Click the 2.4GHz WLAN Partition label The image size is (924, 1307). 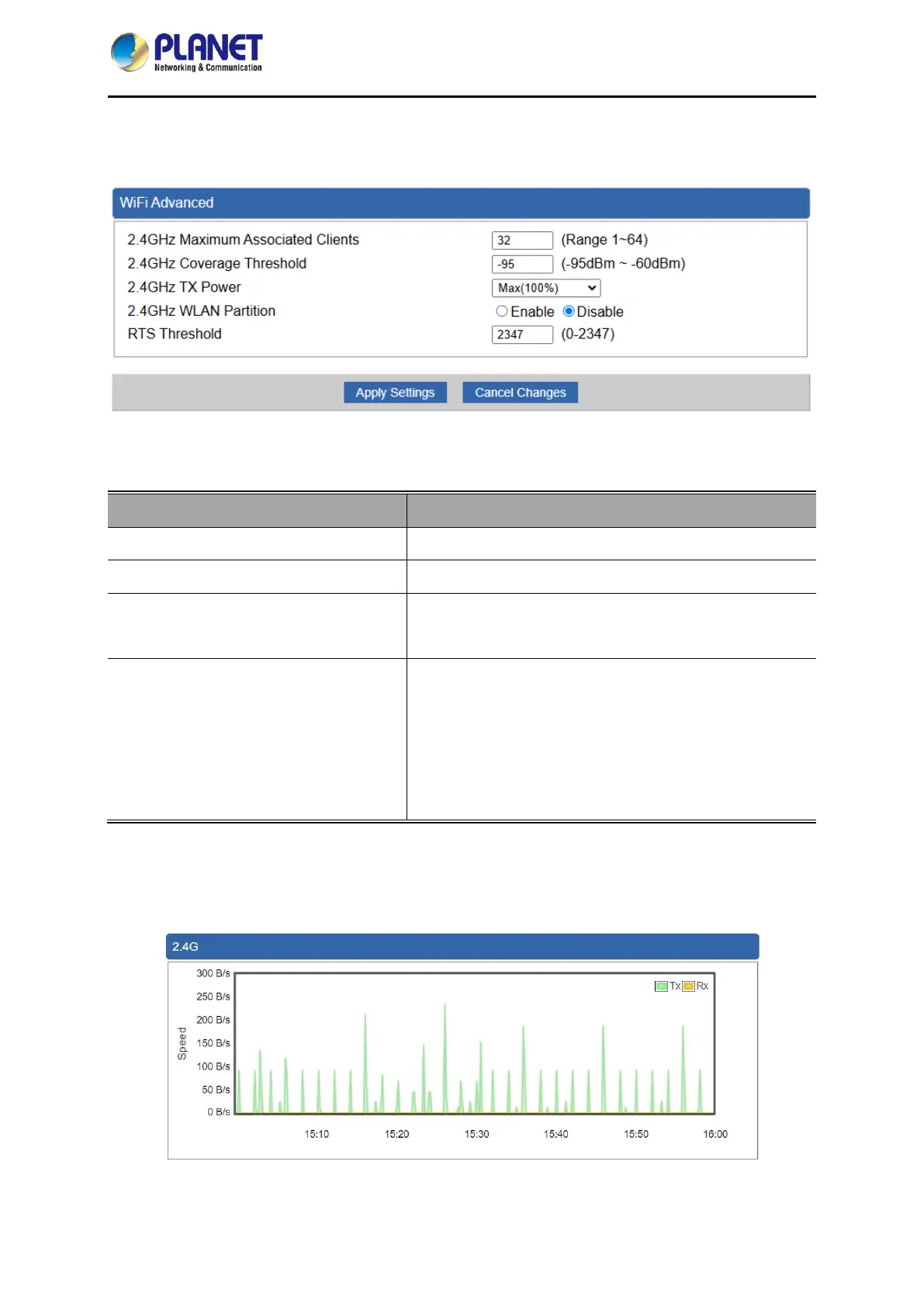202,311
